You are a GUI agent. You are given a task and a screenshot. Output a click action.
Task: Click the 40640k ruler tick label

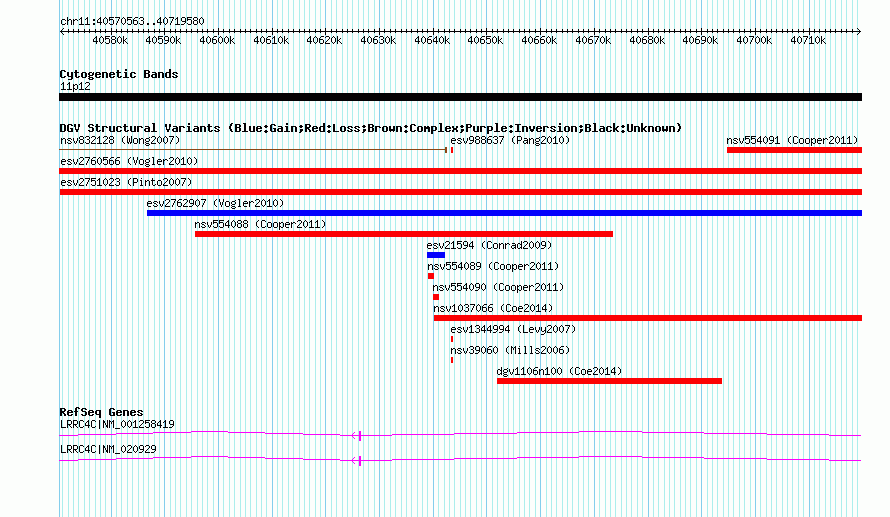(432, 40)
